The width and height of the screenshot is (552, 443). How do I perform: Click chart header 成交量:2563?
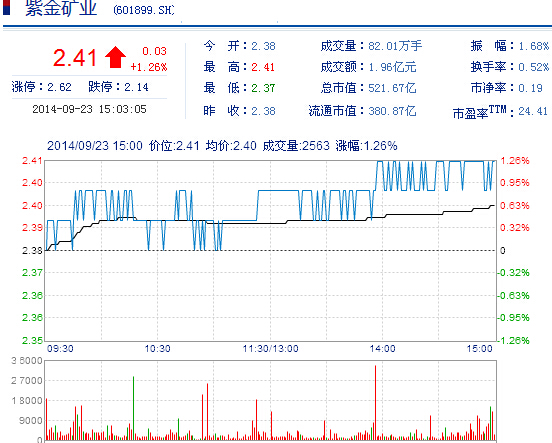click(x=296, y=145)
